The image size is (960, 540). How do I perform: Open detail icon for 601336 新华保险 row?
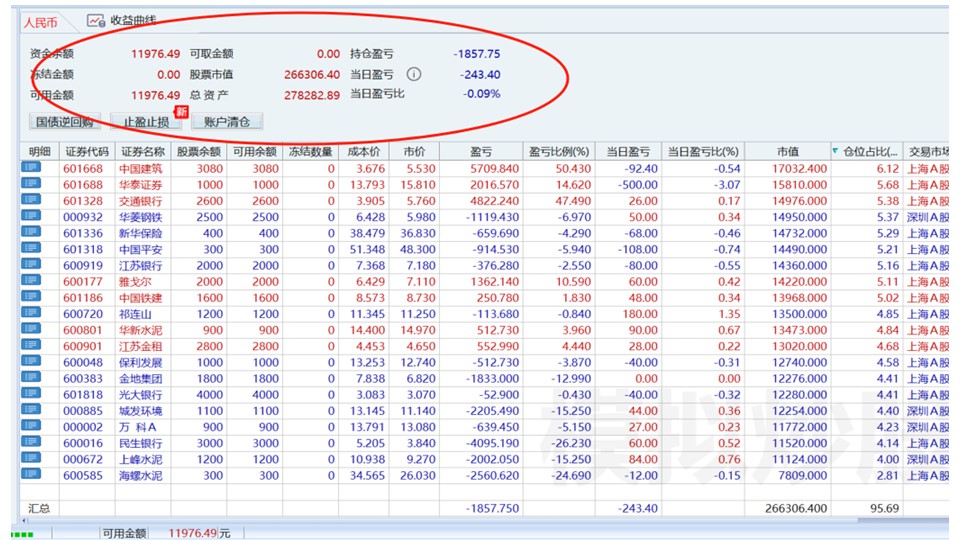tap(31, 231)
